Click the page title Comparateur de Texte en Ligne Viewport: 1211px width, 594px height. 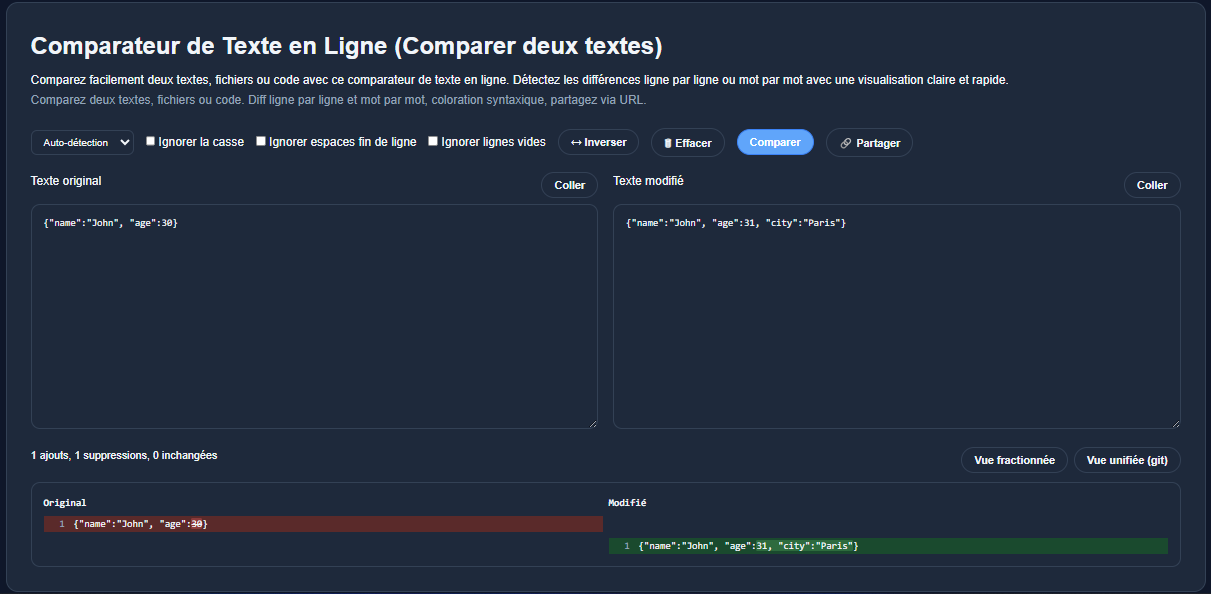[x=346, y=46]
